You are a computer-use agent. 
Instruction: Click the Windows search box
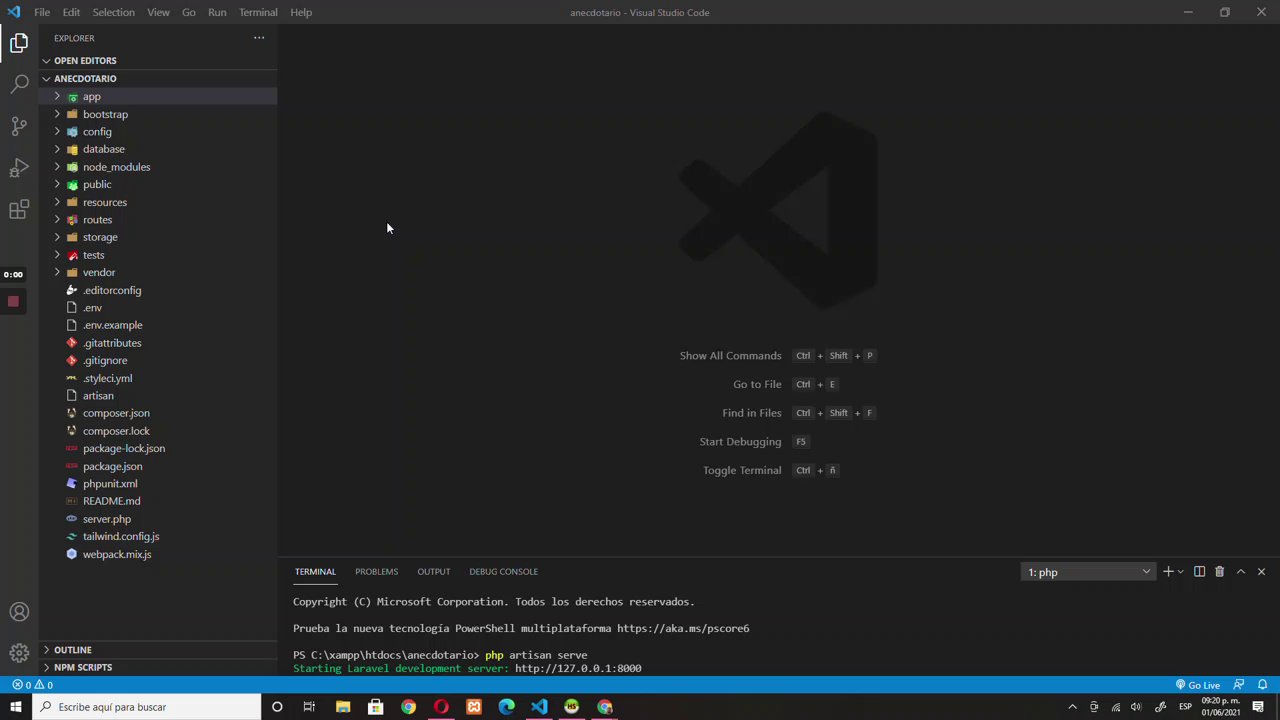pyautogui.click(x=146, y=707)
